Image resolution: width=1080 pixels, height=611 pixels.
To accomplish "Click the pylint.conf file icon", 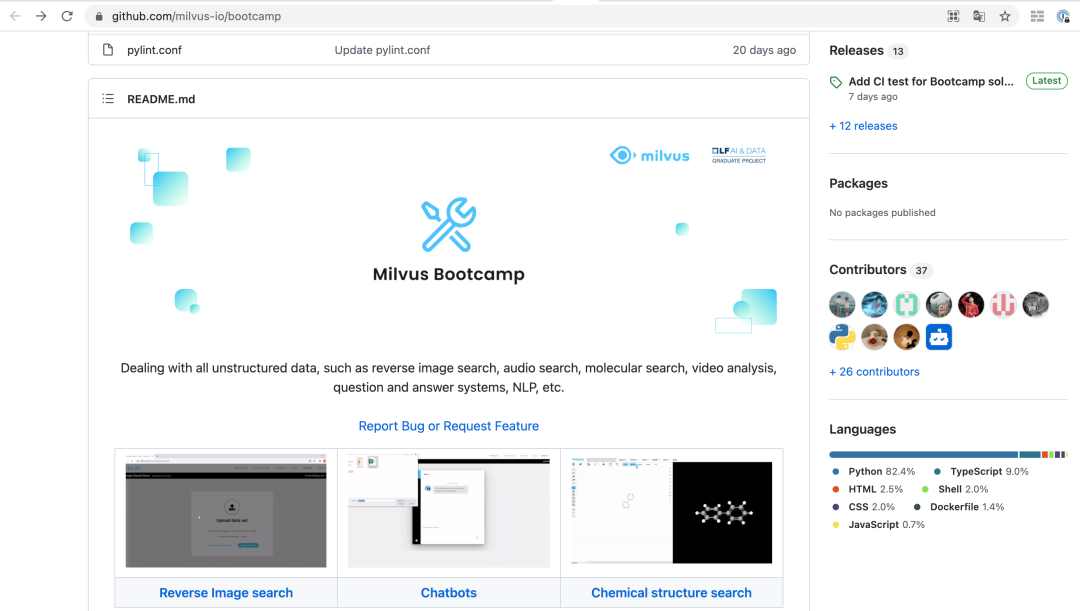I will pos(107,50).
